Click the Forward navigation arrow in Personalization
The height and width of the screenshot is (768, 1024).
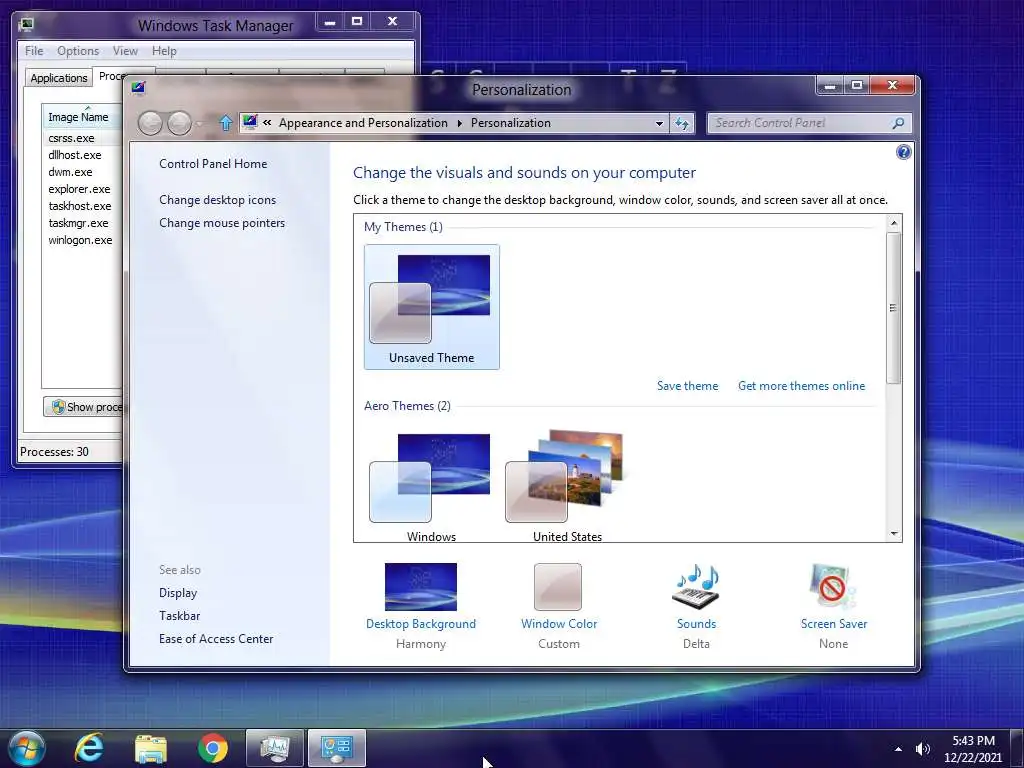coord(180,123)
